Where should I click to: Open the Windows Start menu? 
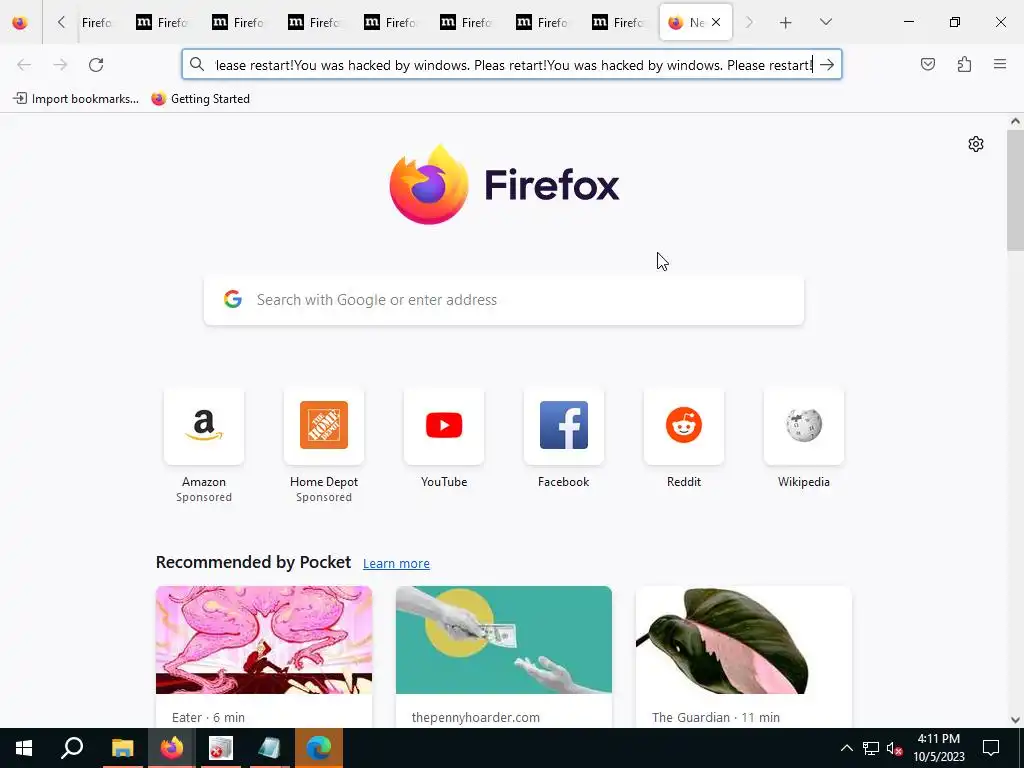[24, 748]
